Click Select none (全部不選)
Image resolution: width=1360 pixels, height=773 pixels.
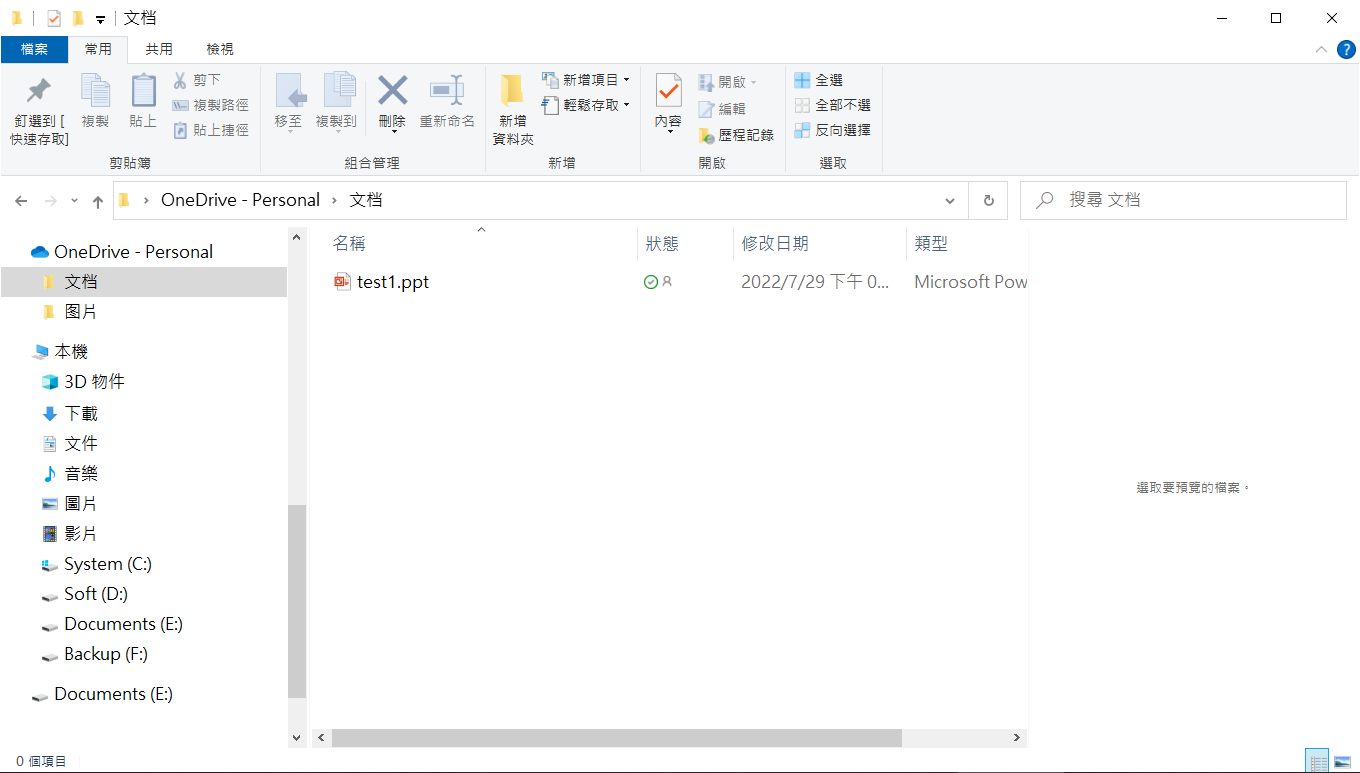click(832, 105)
